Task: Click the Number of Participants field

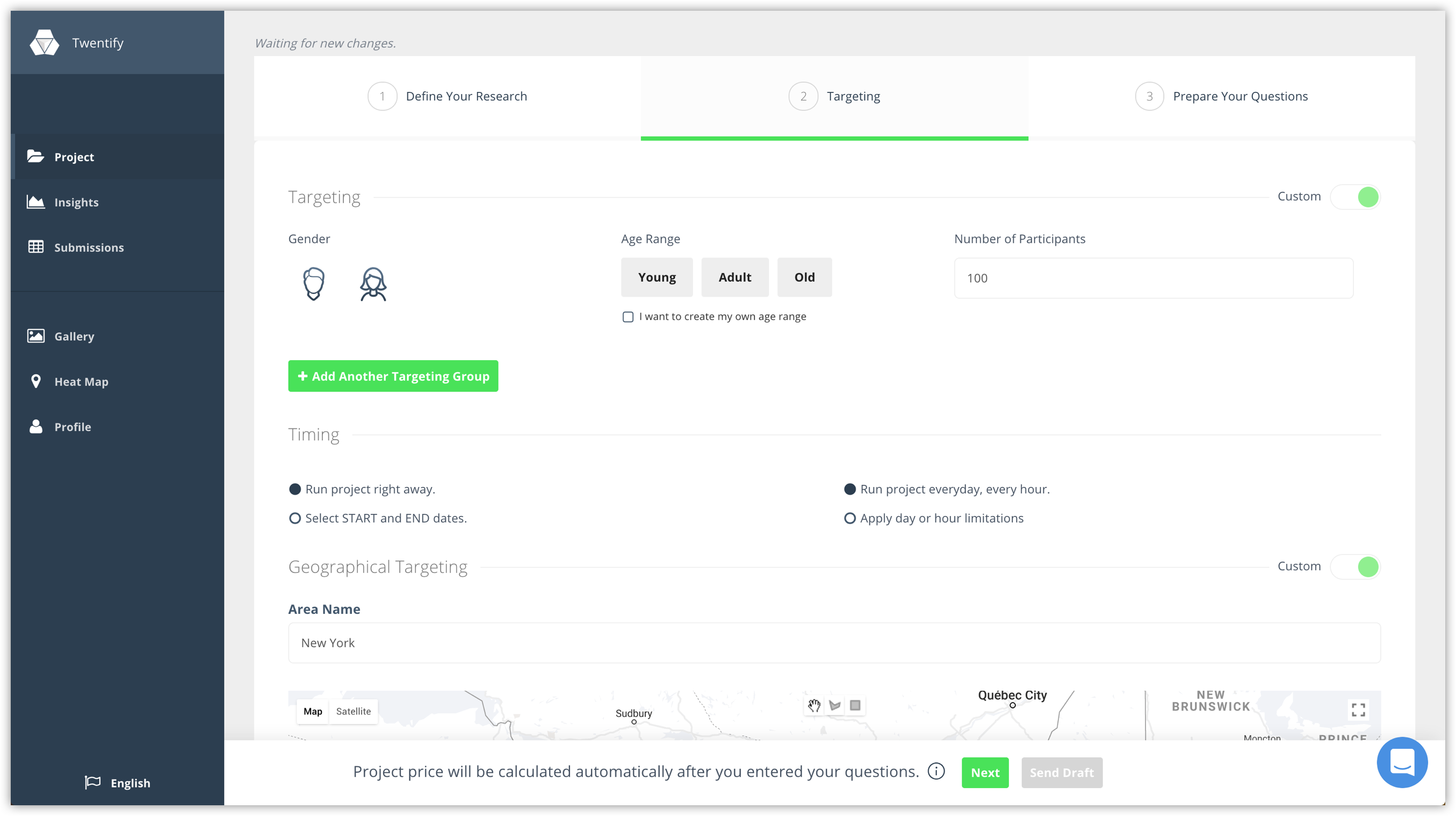Action: tap(1153, 278)
